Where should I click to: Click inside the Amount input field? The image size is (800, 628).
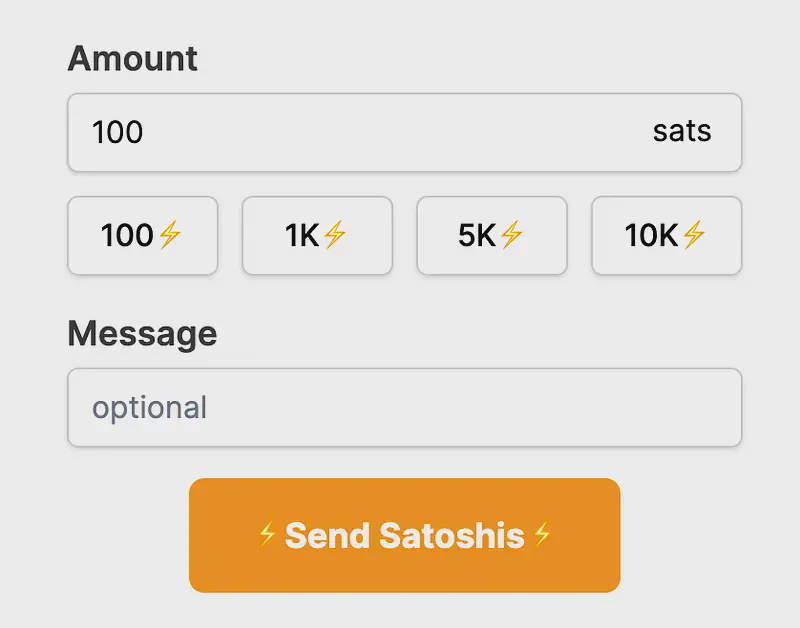(400, 132)
